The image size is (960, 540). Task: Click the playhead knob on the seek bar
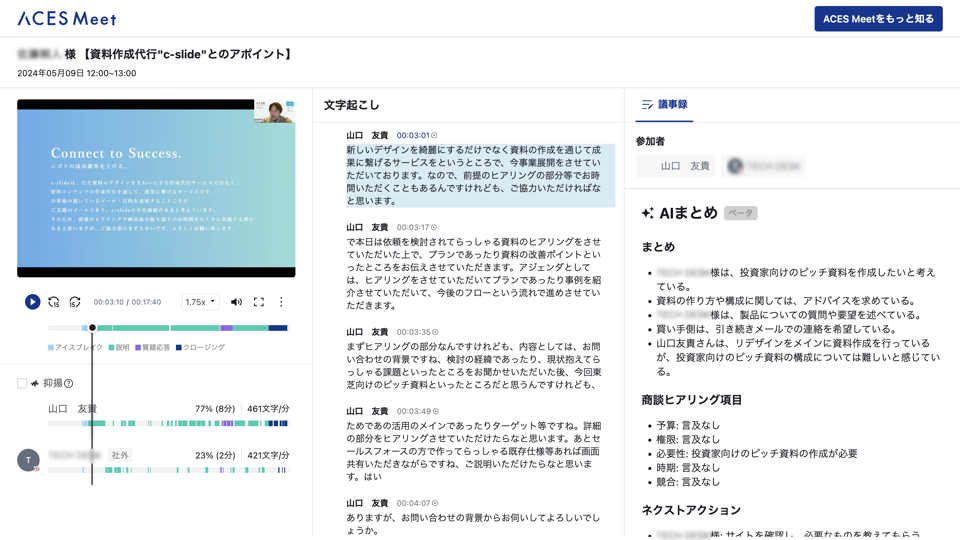[92, 328]
